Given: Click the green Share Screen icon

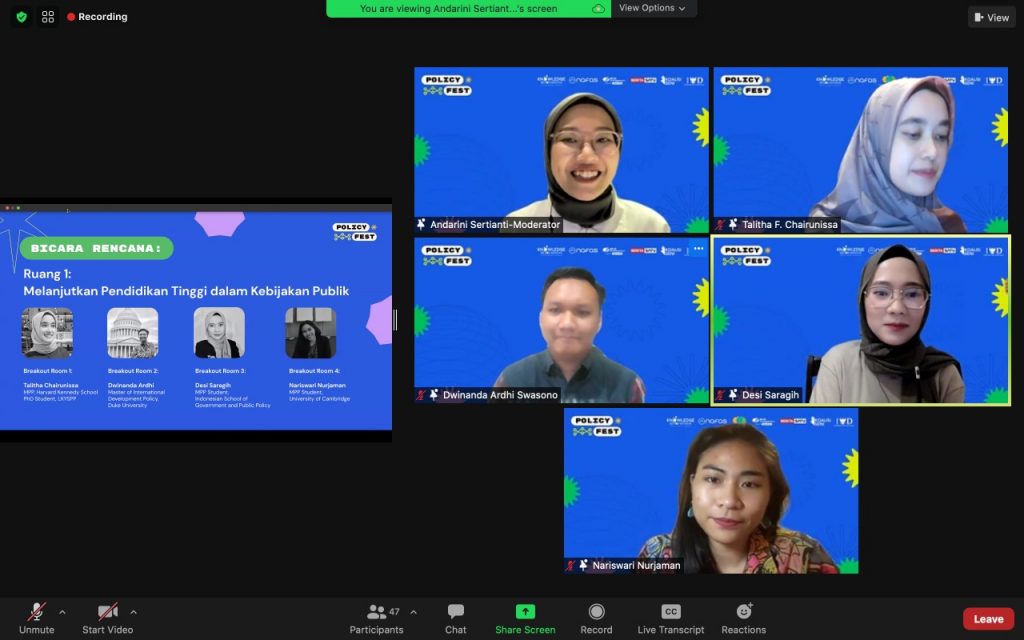Looking at the screenshot, I should coord(525,612).
